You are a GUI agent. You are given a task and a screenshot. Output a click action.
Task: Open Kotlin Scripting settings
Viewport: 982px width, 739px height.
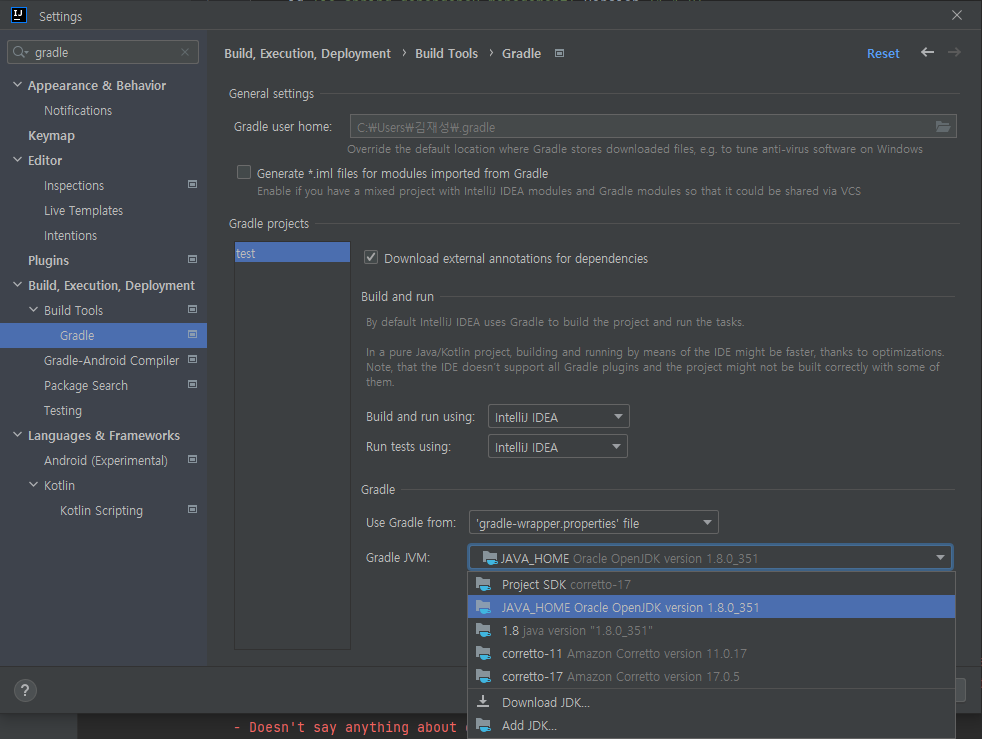click(x=101, y=510)
